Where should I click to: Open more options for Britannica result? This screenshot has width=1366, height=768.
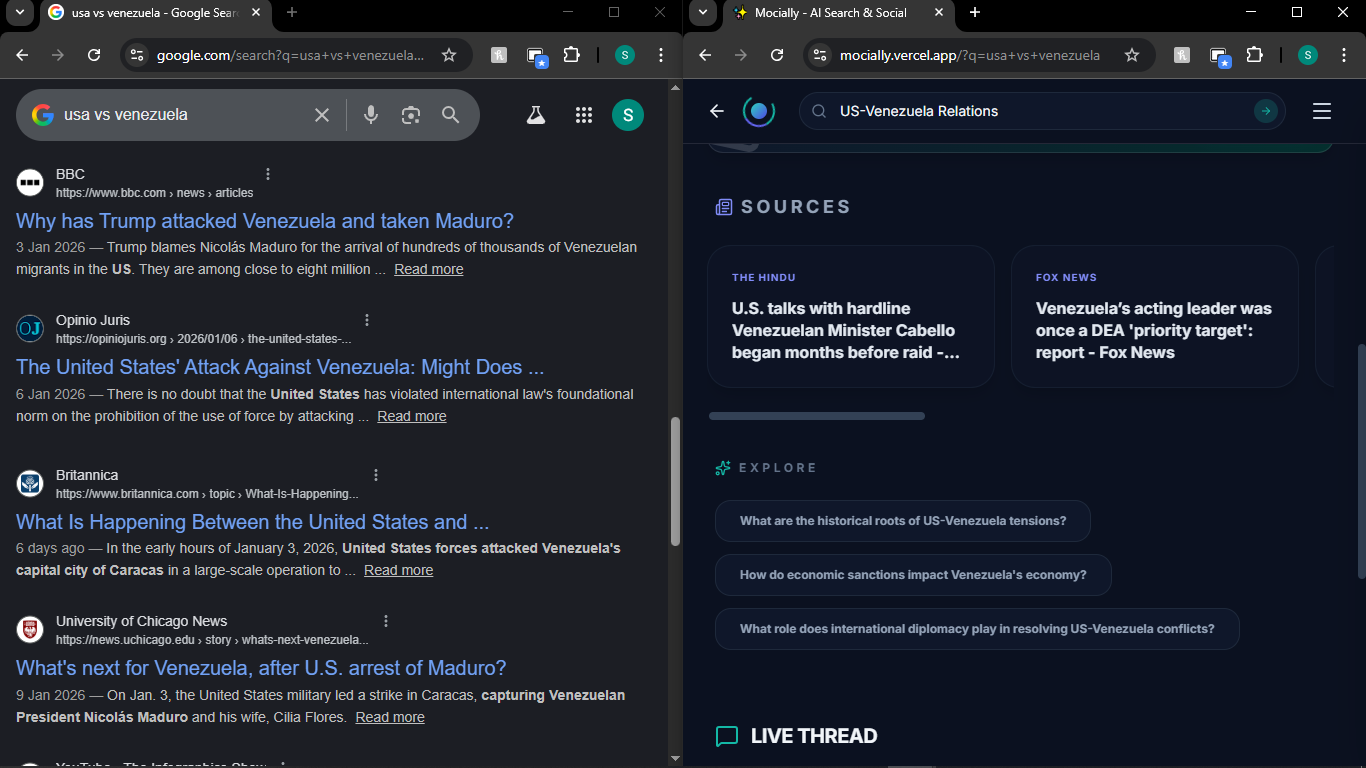pos(376,475)
